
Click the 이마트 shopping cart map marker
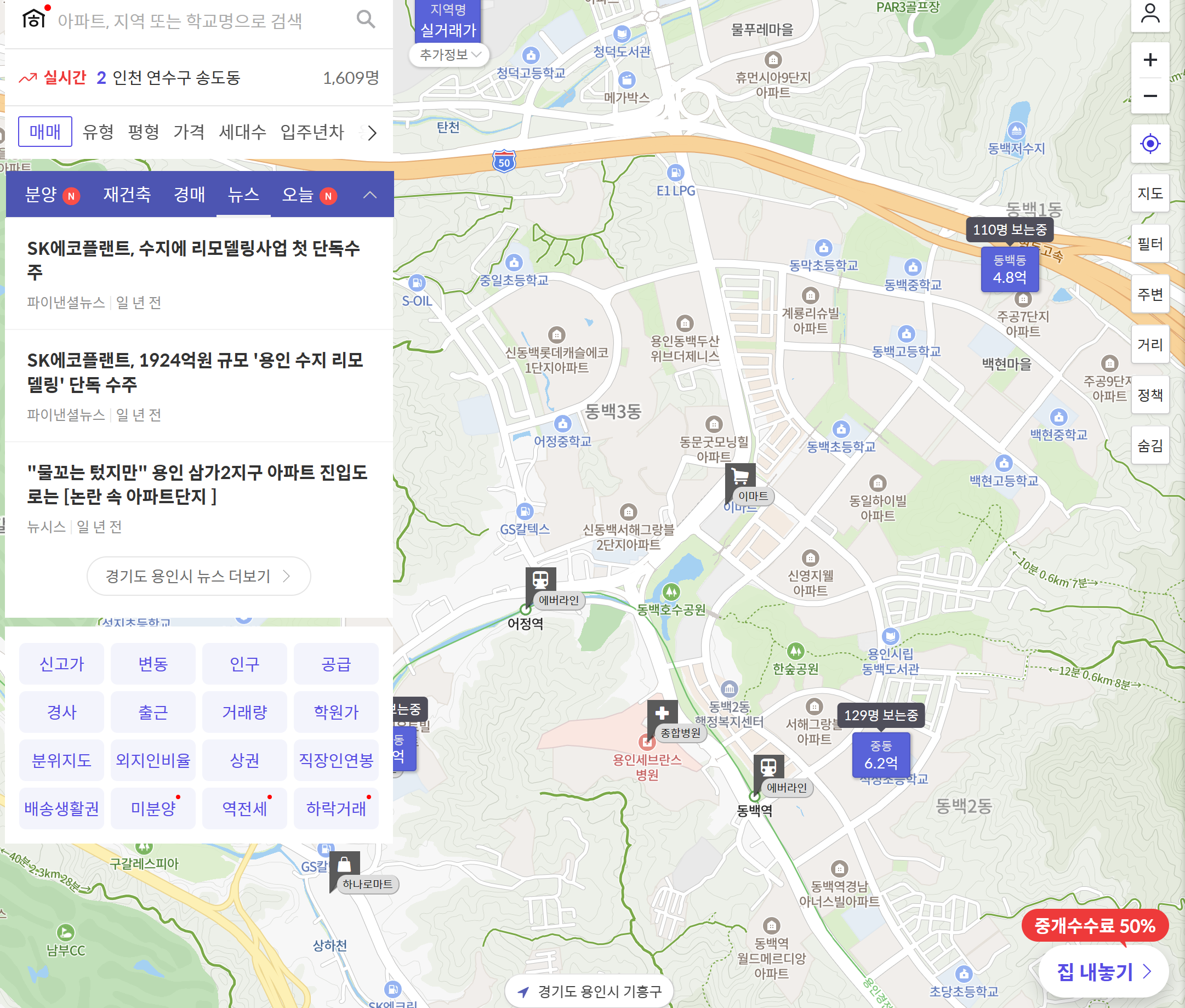[740, 476]
